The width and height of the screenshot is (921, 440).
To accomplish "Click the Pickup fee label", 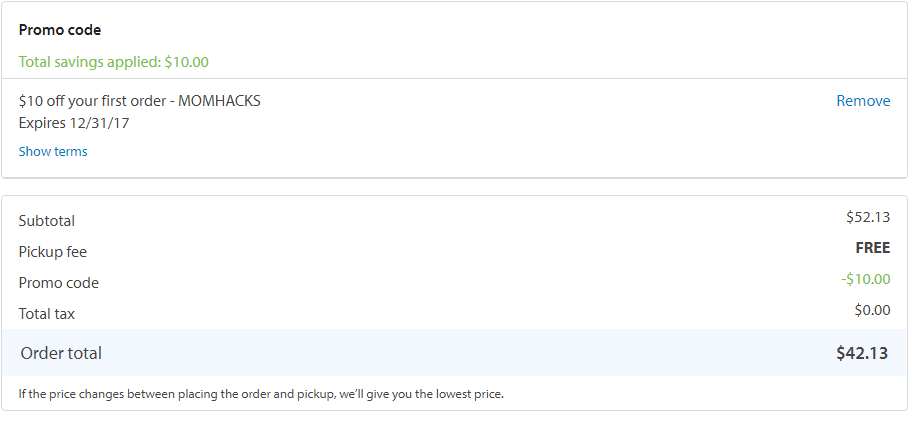I will (53, 252).
